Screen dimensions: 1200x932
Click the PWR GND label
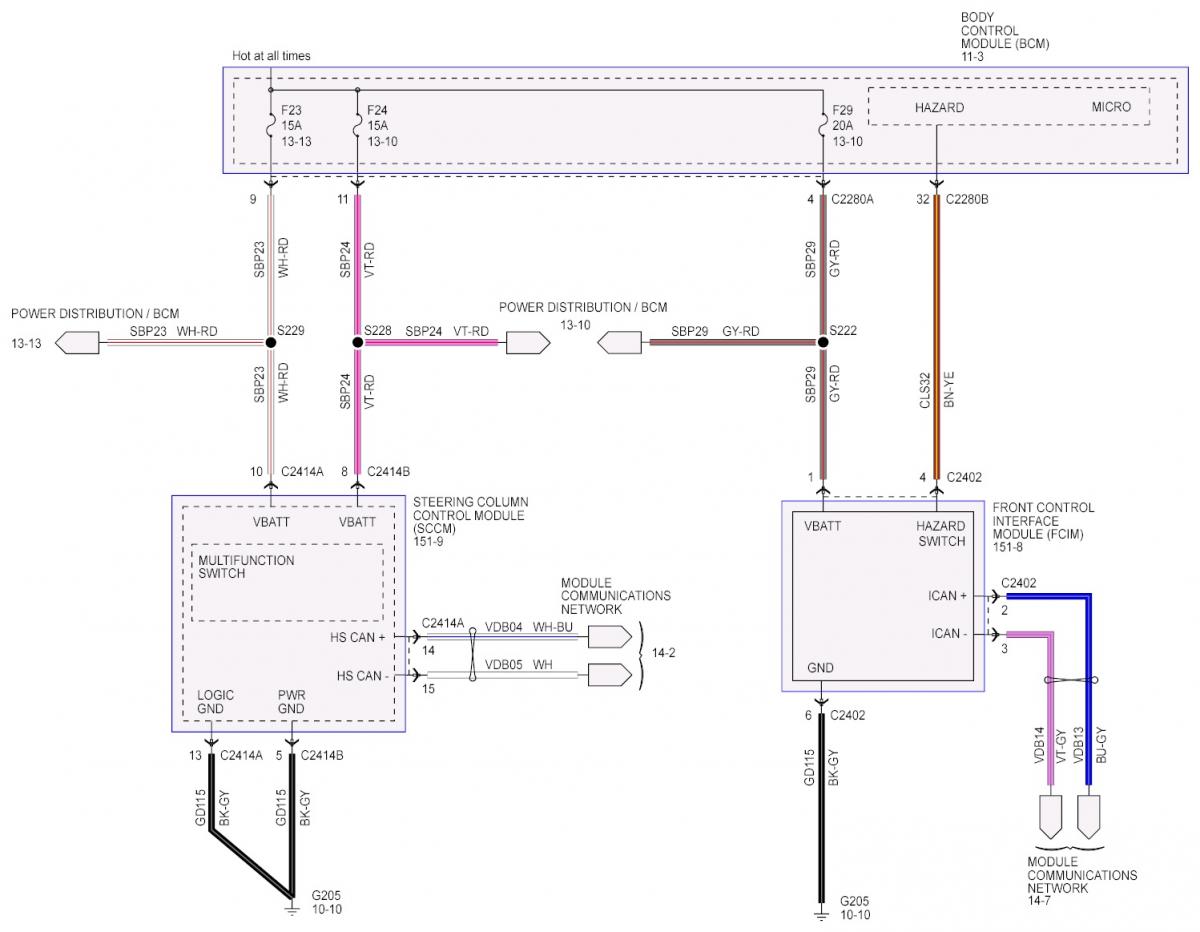[291, 702]
